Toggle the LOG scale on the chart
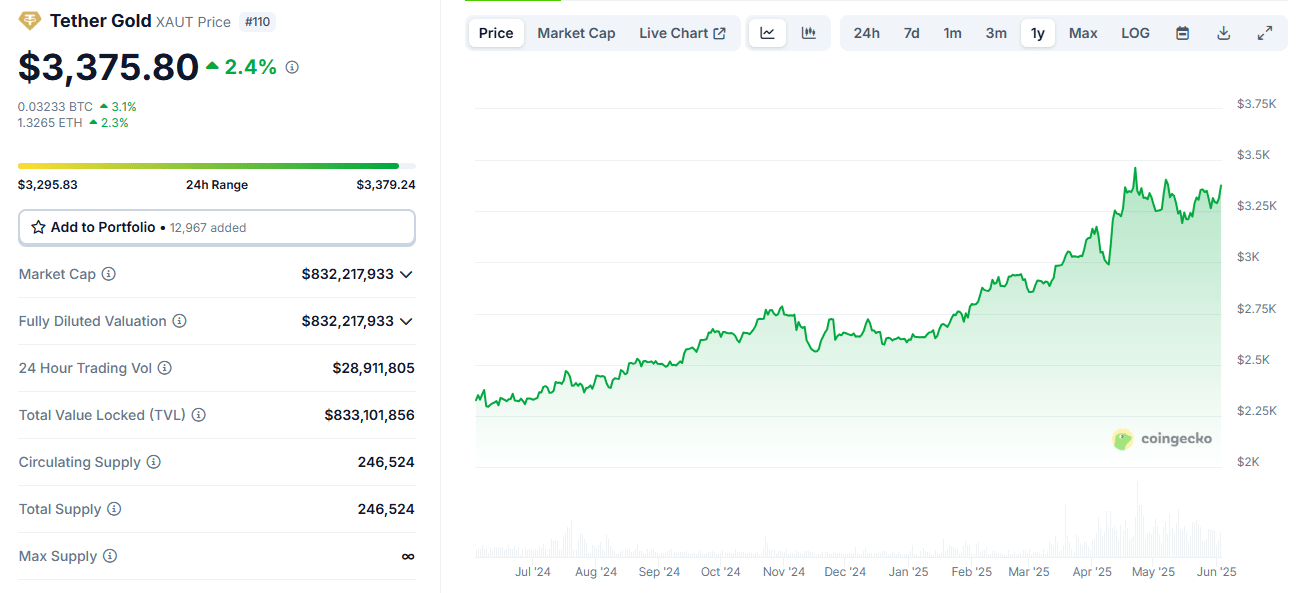Screen dimensions: 1301x593 pos(1135,33)
